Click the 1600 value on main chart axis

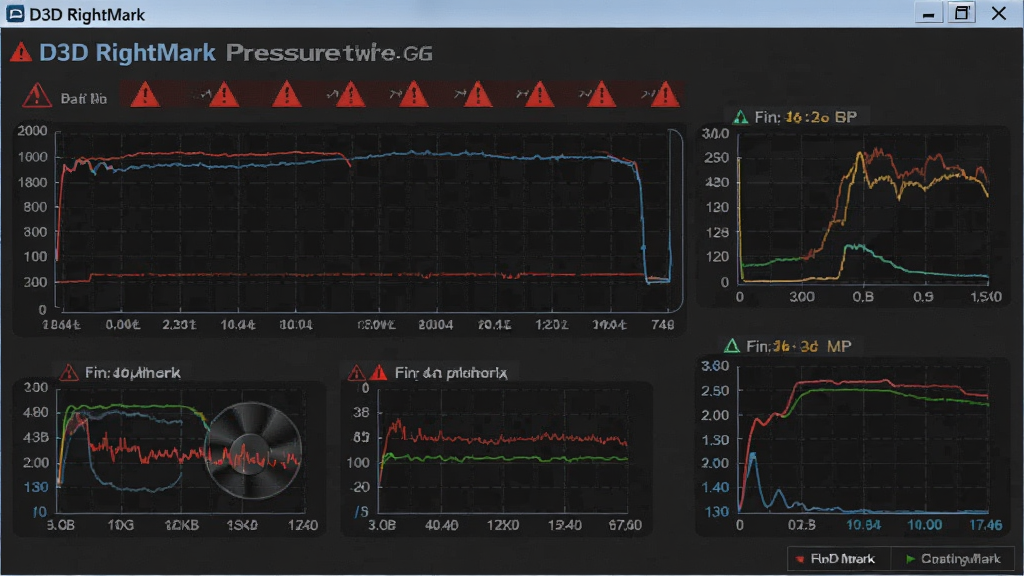[33, 157]
